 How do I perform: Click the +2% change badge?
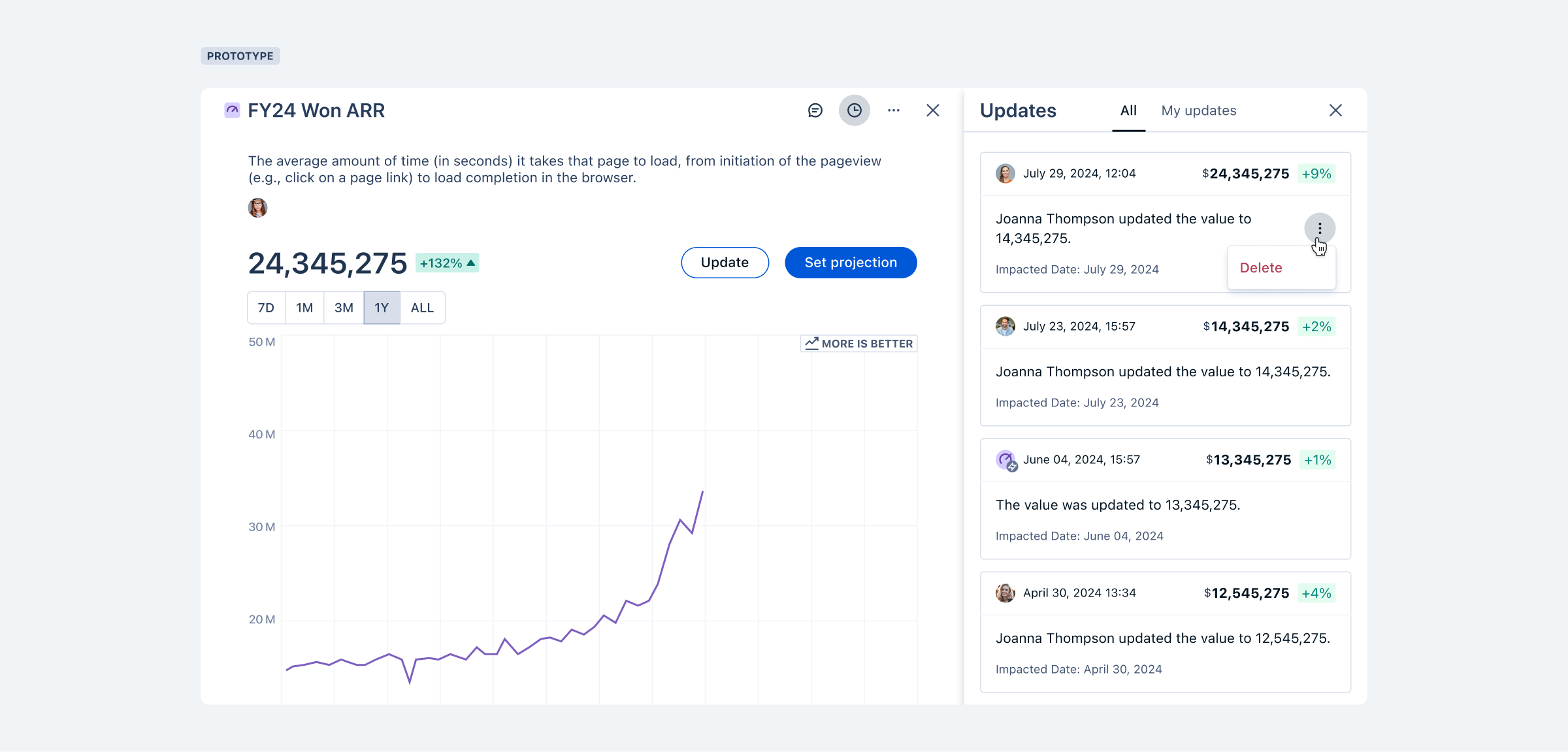[x=1316, y=327]
